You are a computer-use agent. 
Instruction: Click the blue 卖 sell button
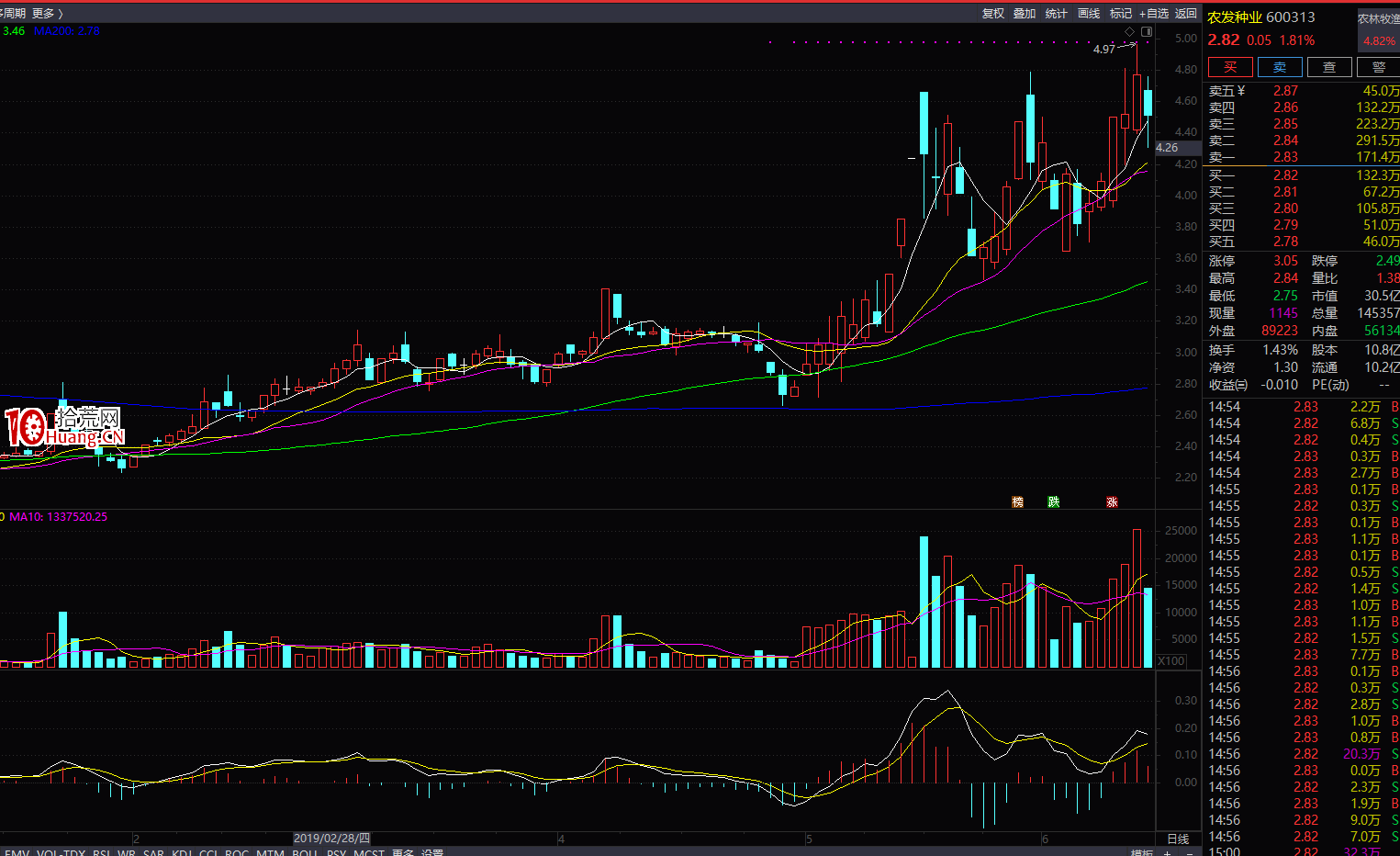[1280, 67]
